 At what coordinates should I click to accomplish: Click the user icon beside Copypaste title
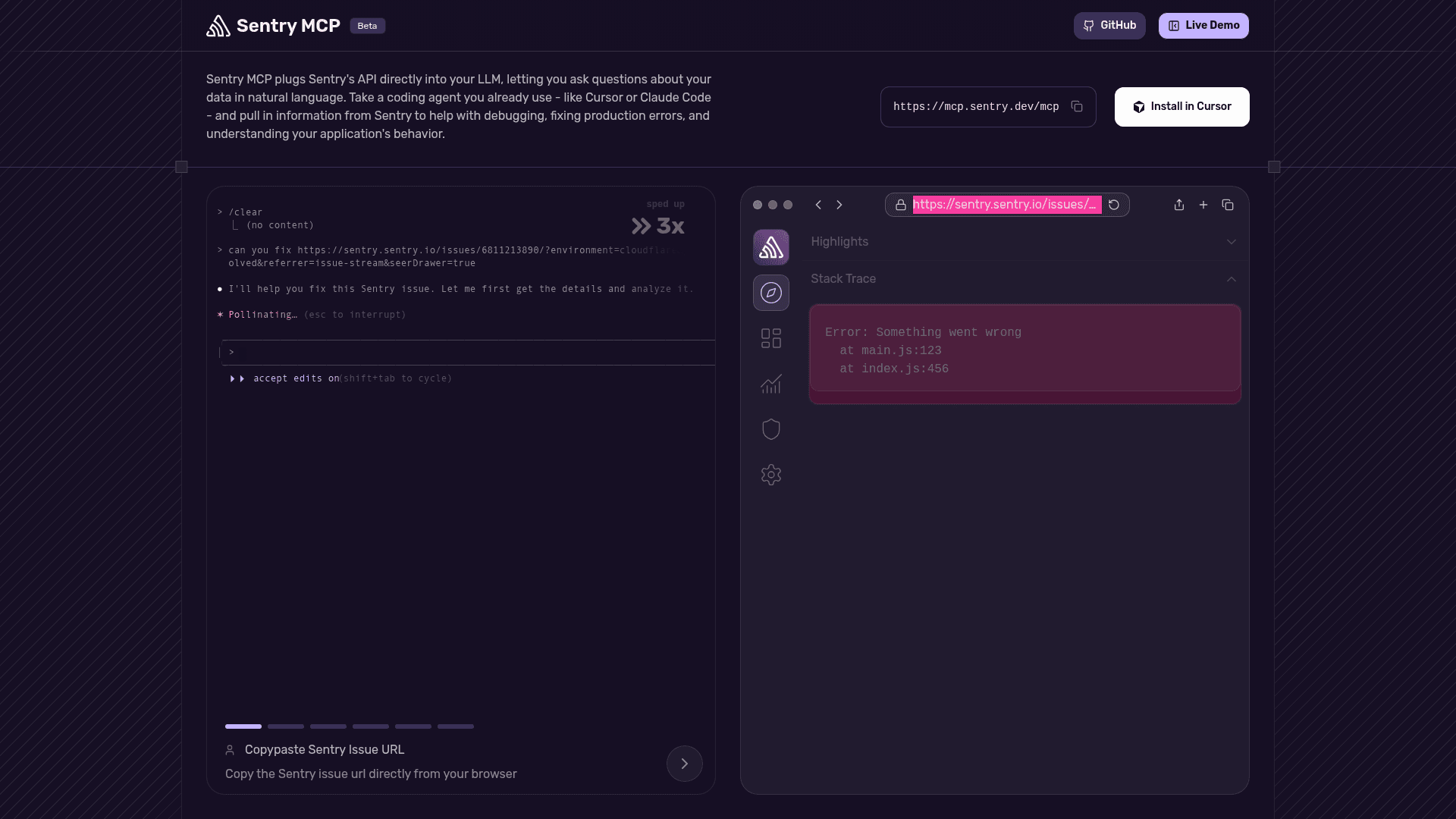pyautogui.click(x=230, y=750)
